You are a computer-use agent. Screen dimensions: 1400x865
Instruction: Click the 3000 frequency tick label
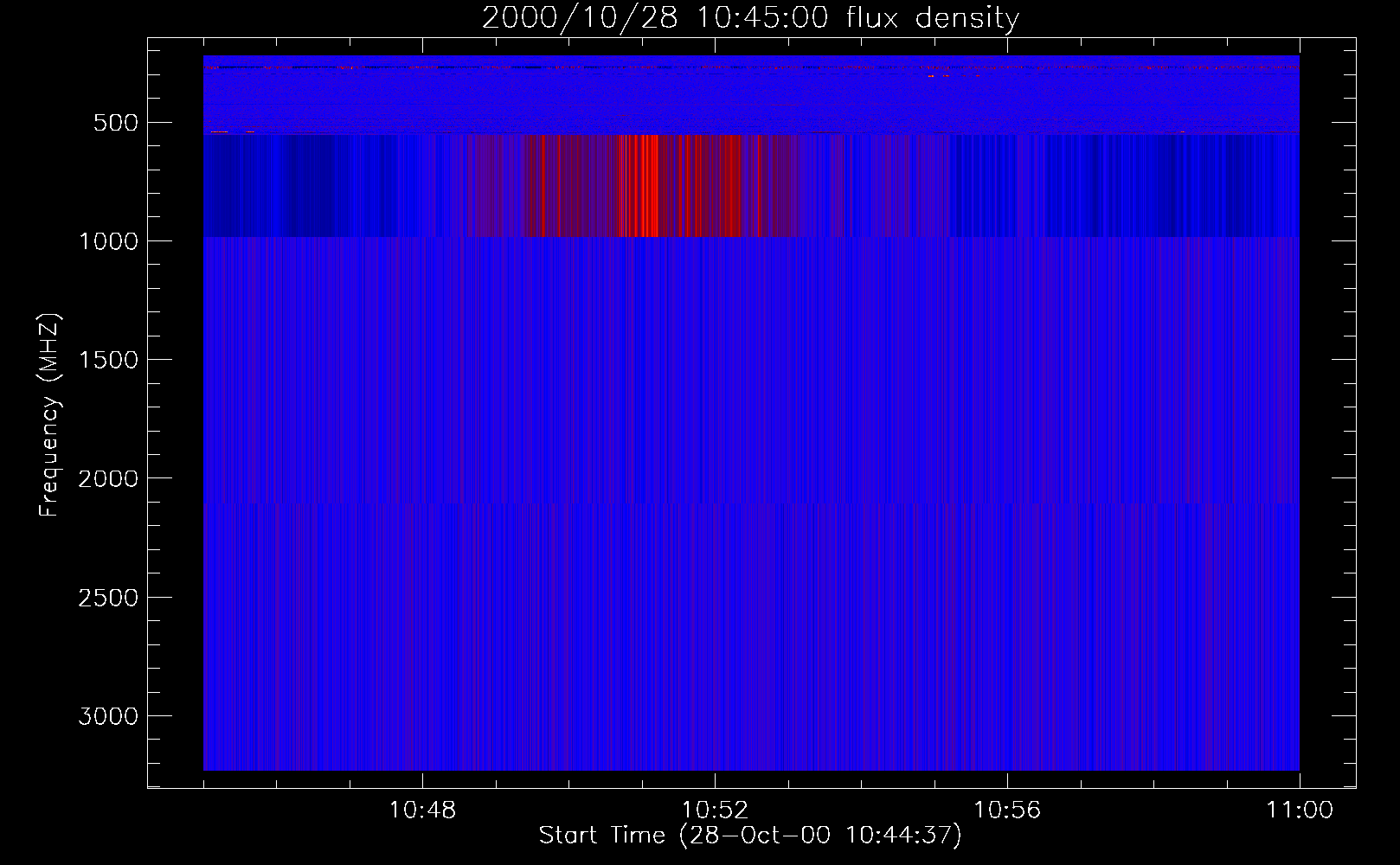pos(108,716)
